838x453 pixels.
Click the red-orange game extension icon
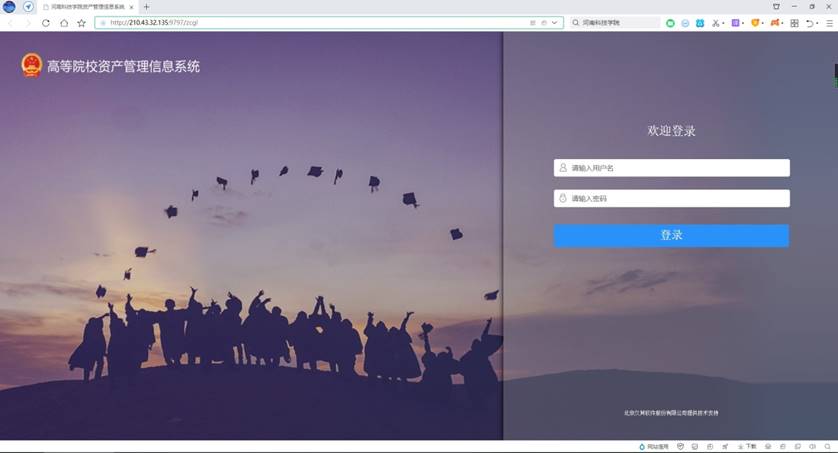[774, 23]
